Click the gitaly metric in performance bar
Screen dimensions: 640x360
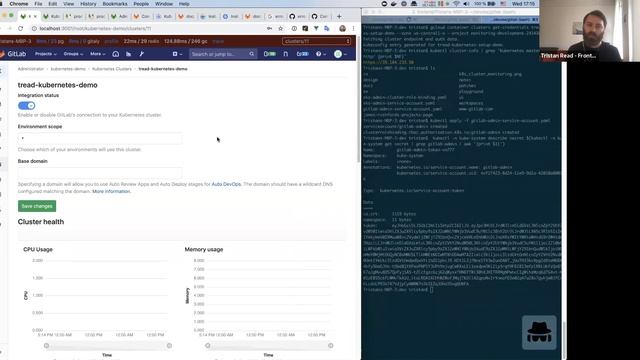click(84, 41)
